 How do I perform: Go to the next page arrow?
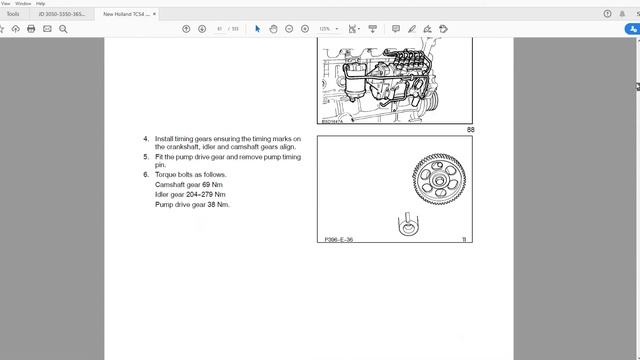pos(202,29)
